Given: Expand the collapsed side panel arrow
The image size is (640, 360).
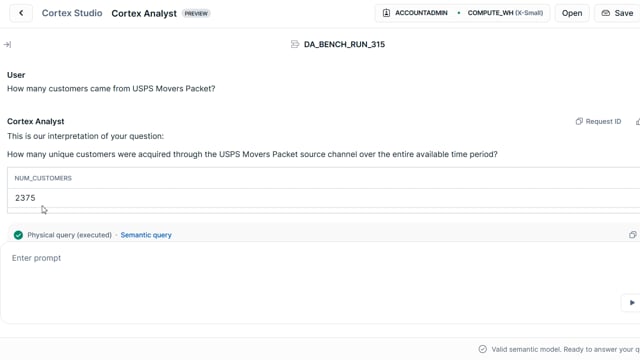Looking at the screenshot, I should (7, 44).
